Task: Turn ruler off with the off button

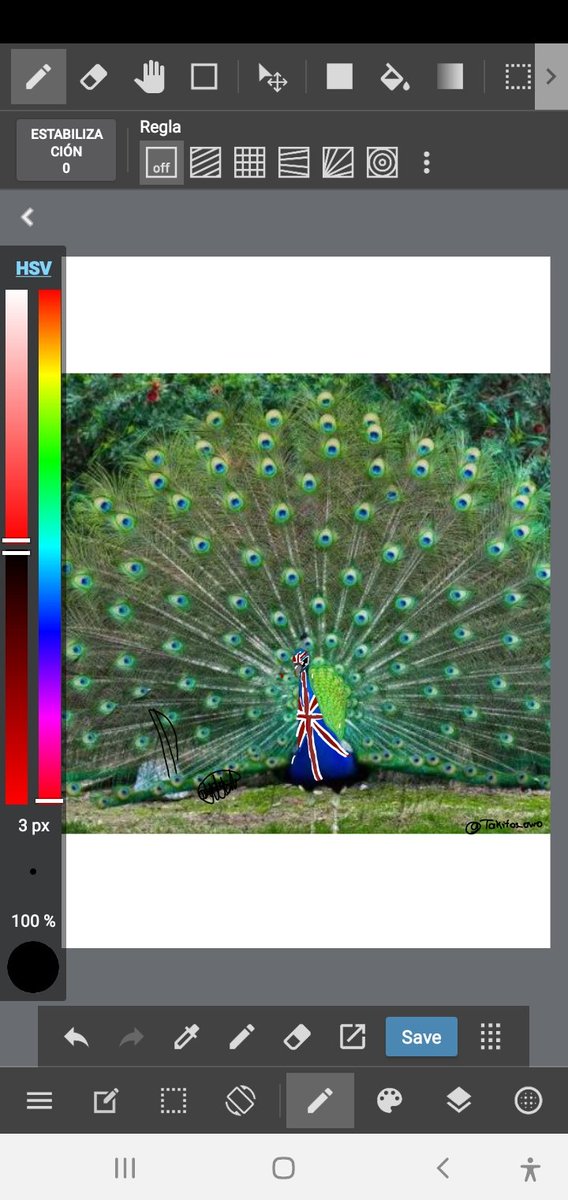Action: coord(161,162)
